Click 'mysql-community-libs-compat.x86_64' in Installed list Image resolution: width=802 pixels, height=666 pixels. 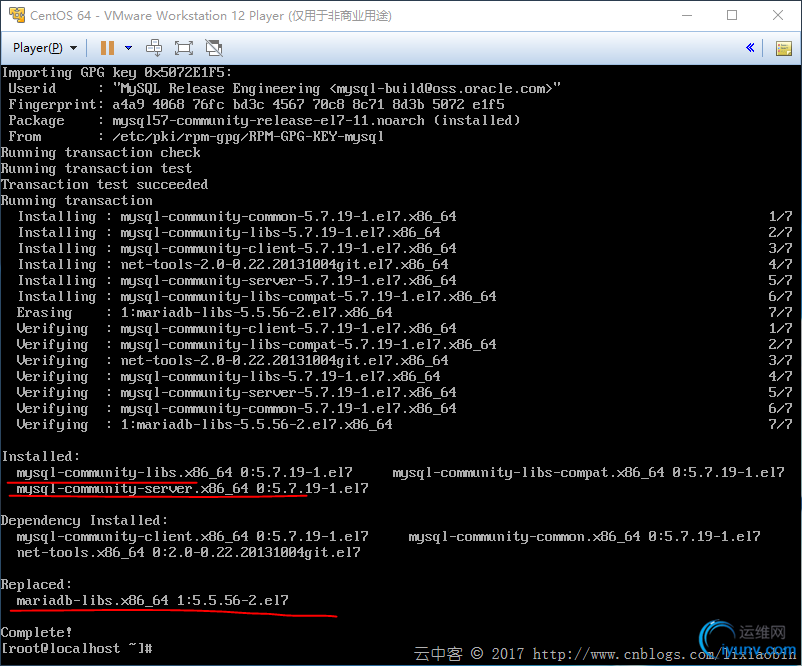click(x=528, y=473)
